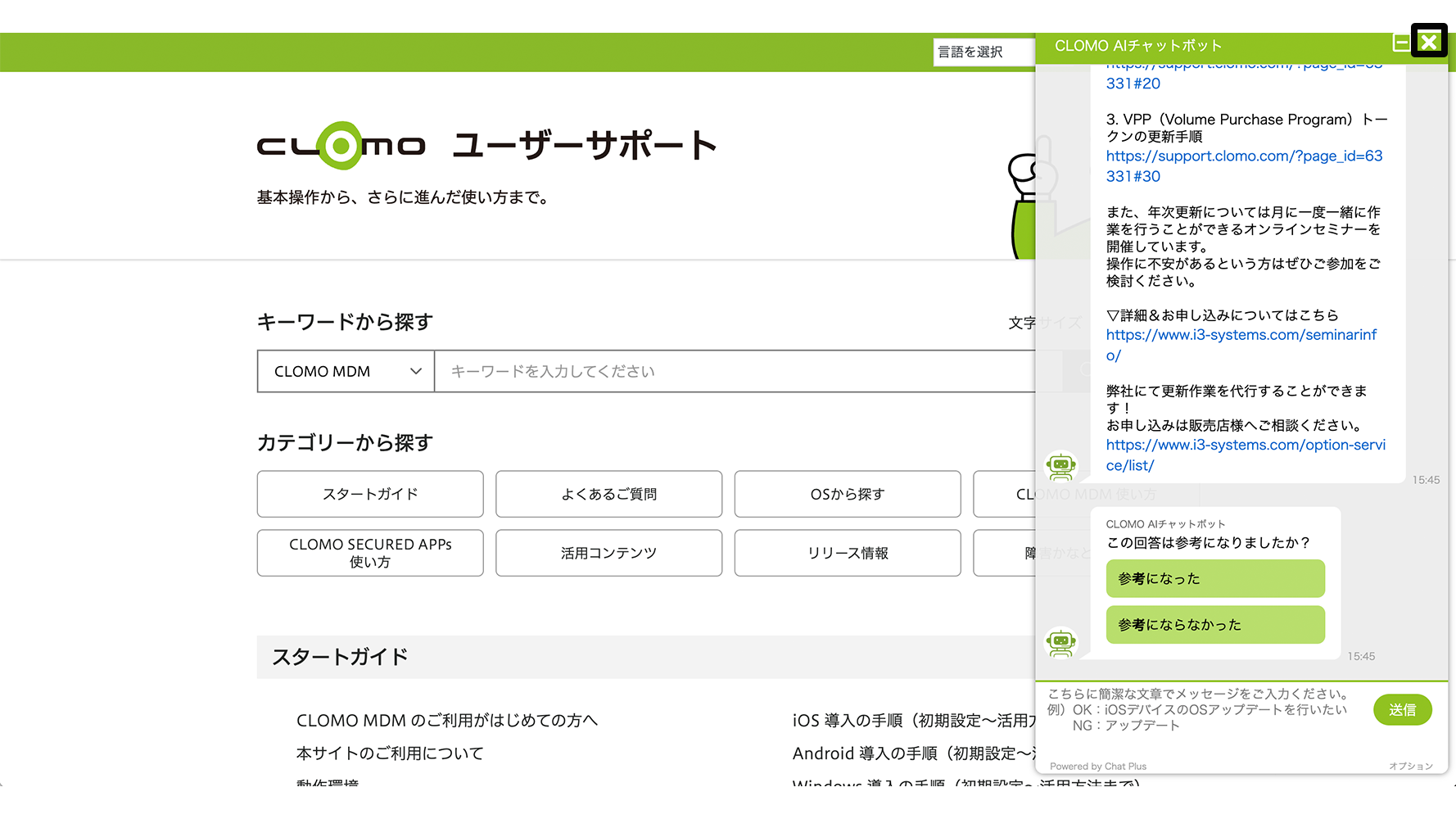Open iOS 導入の手順 link
The height and width of the screenshot is (819, 1456).
[x=914, y=720]
